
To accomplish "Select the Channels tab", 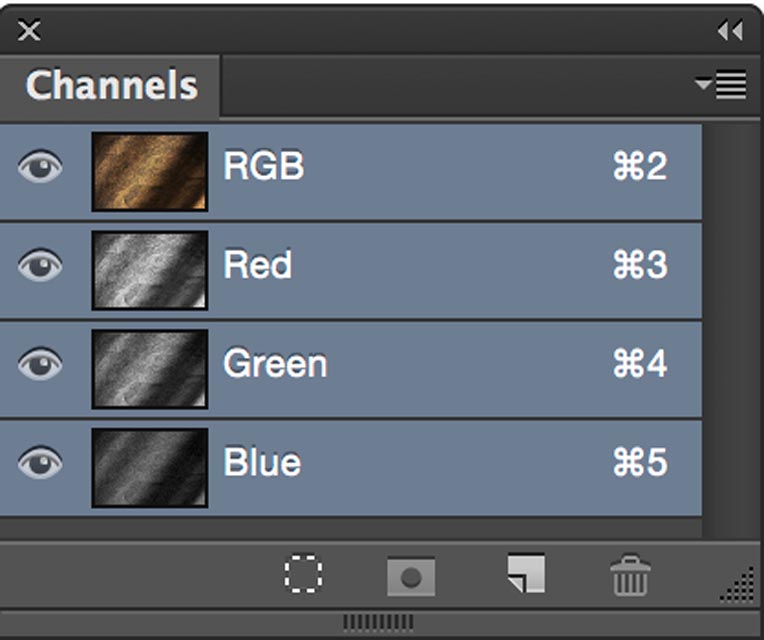I will pyautogui.click(x=110, y=86).
